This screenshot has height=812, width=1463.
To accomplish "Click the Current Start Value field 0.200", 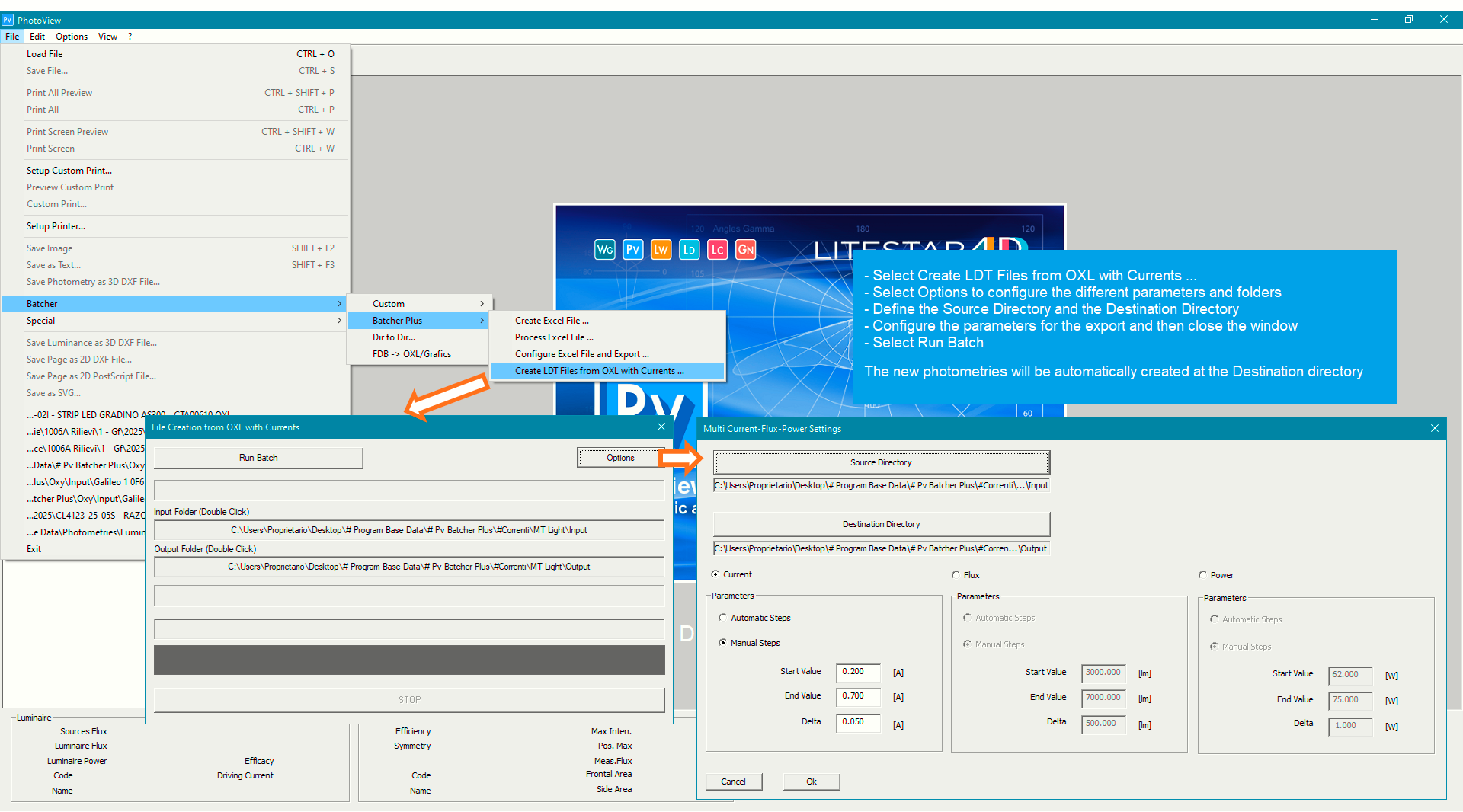I will pos(858,672).
